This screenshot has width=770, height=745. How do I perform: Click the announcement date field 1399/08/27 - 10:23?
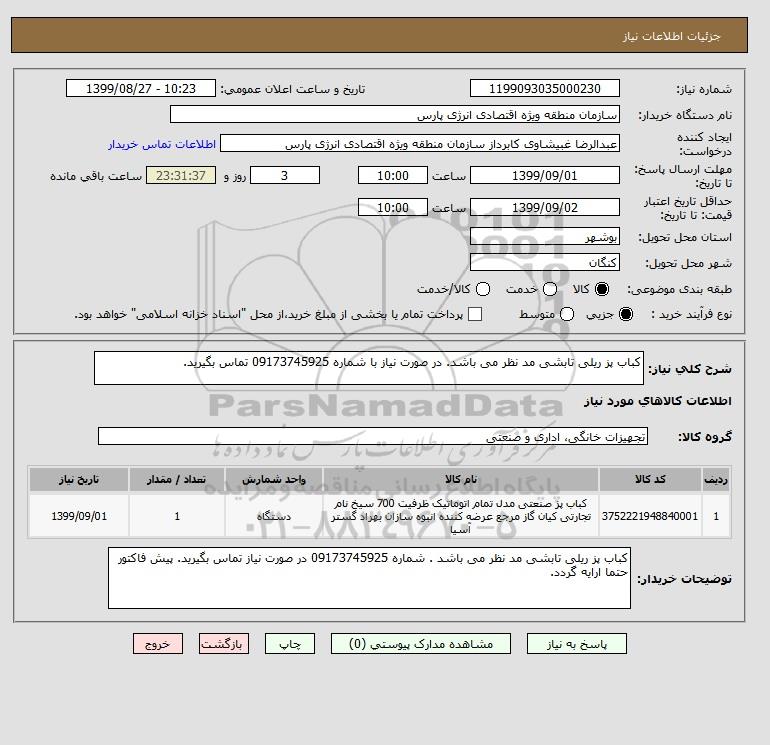point(141,89)
